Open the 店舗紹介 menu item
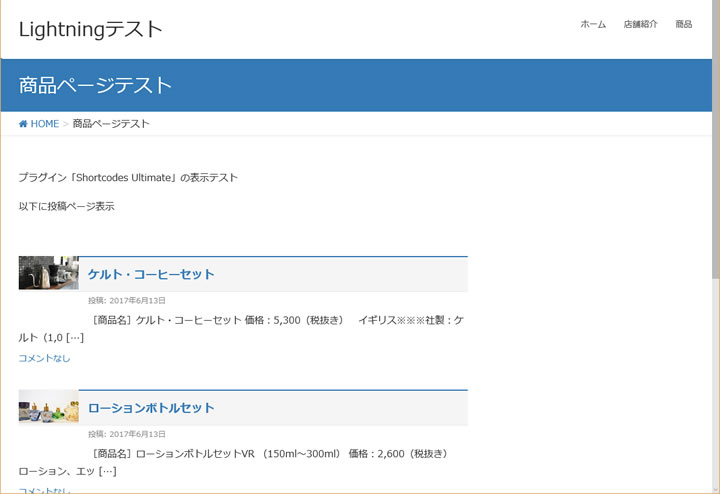Image resolution: width=720 pixels, height=494 pixels. [x=640, y=24]
